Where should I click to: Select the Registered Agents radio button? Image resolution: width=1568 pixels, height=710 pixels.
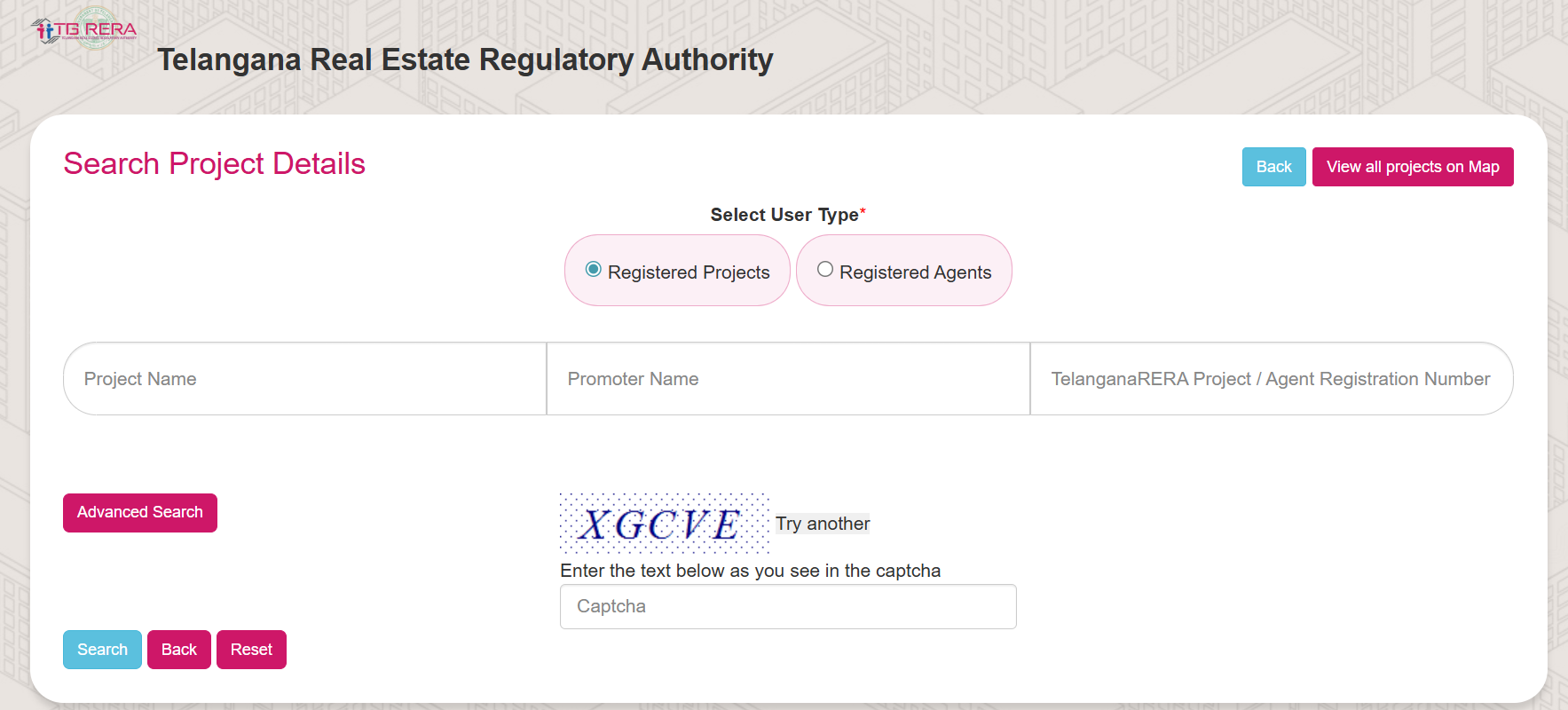click(x=825, y=270)
